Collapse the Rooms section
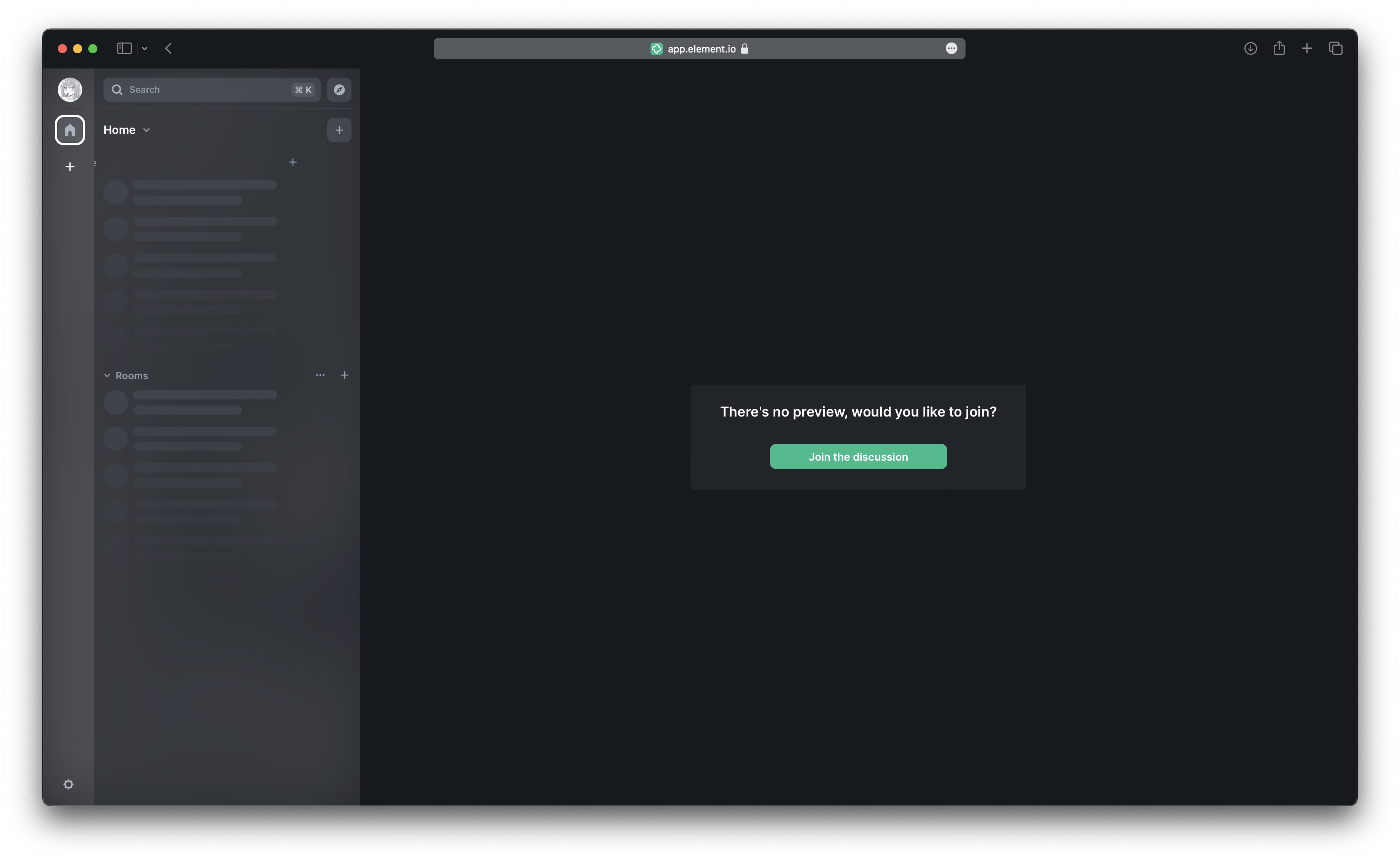Screen dimensions: 1400x862 coord(107,376)
